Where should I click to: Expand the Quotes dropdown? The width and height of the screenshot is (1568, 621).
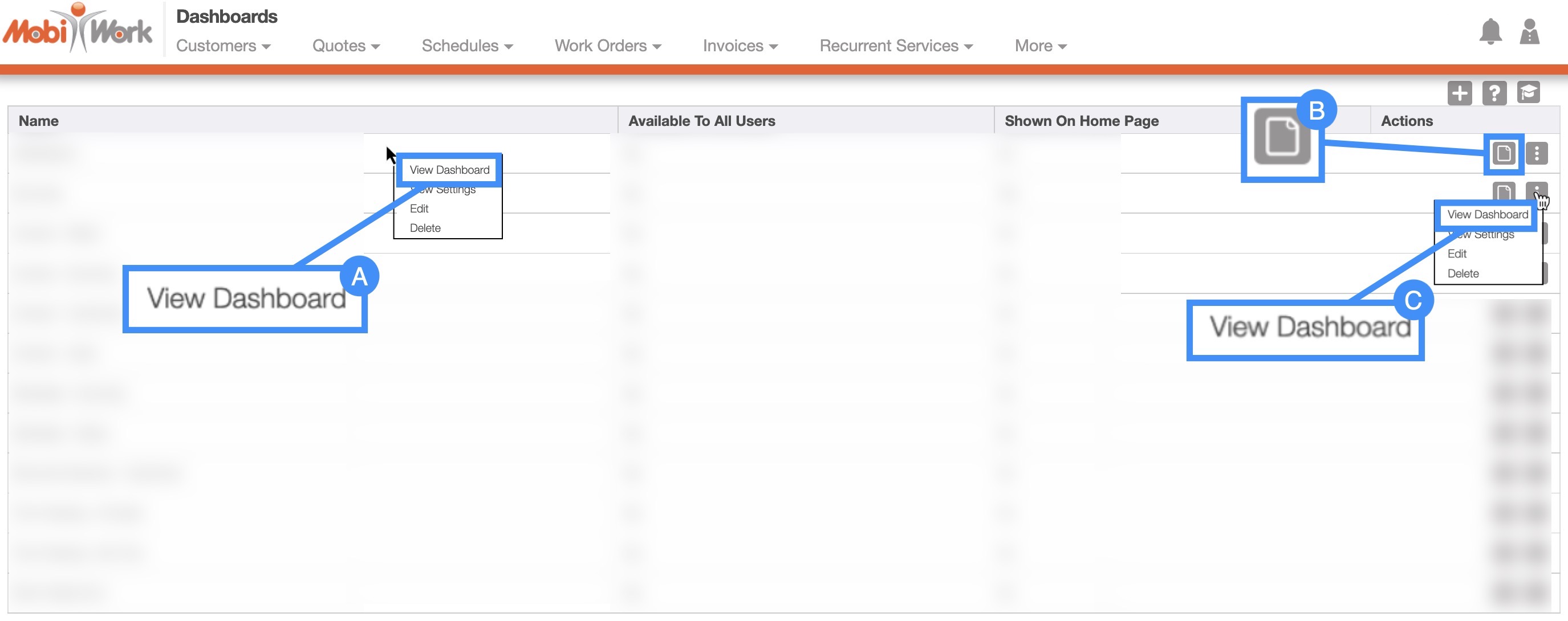pyautogui.click(x=346, y=46)
